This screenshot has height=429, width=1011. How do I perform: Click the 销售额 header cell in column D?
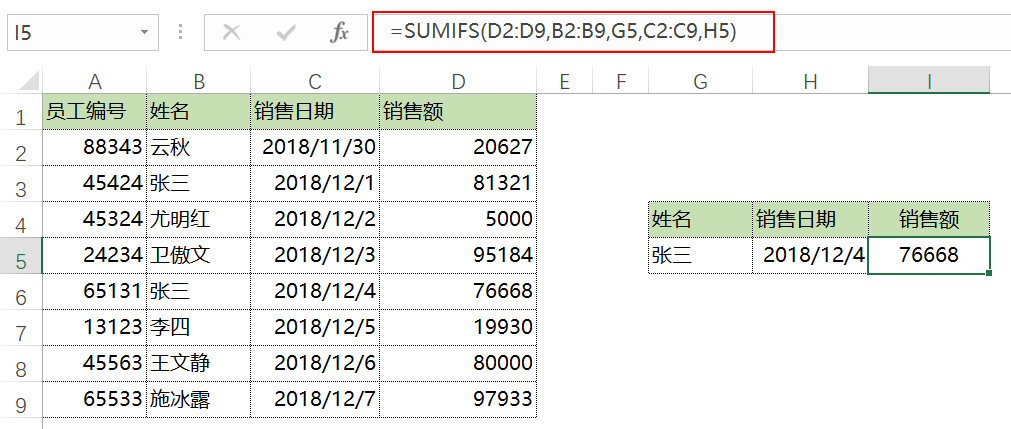[458, 112]
